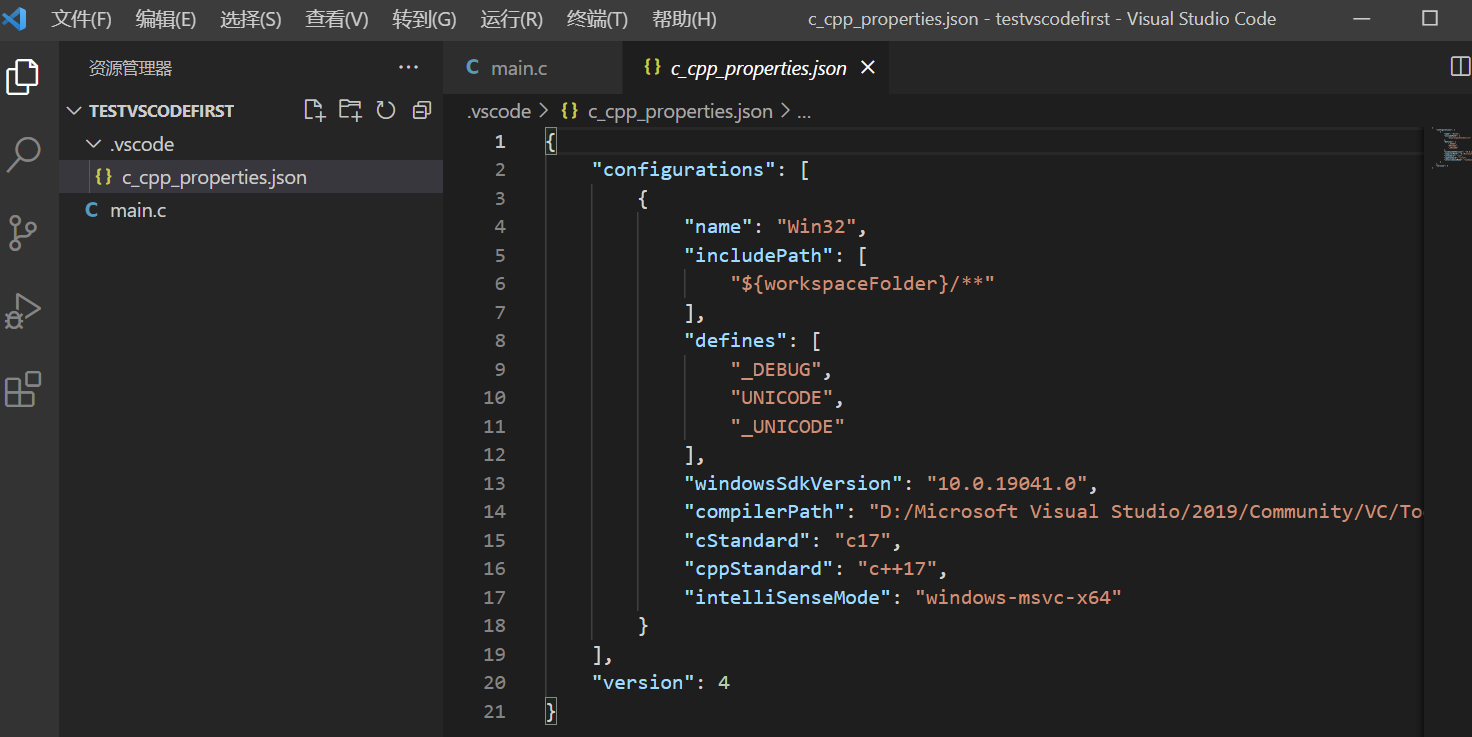Screen dimensions: 1472x737
Task: Open main.c from the explorer tree
Action: [251, 210]
